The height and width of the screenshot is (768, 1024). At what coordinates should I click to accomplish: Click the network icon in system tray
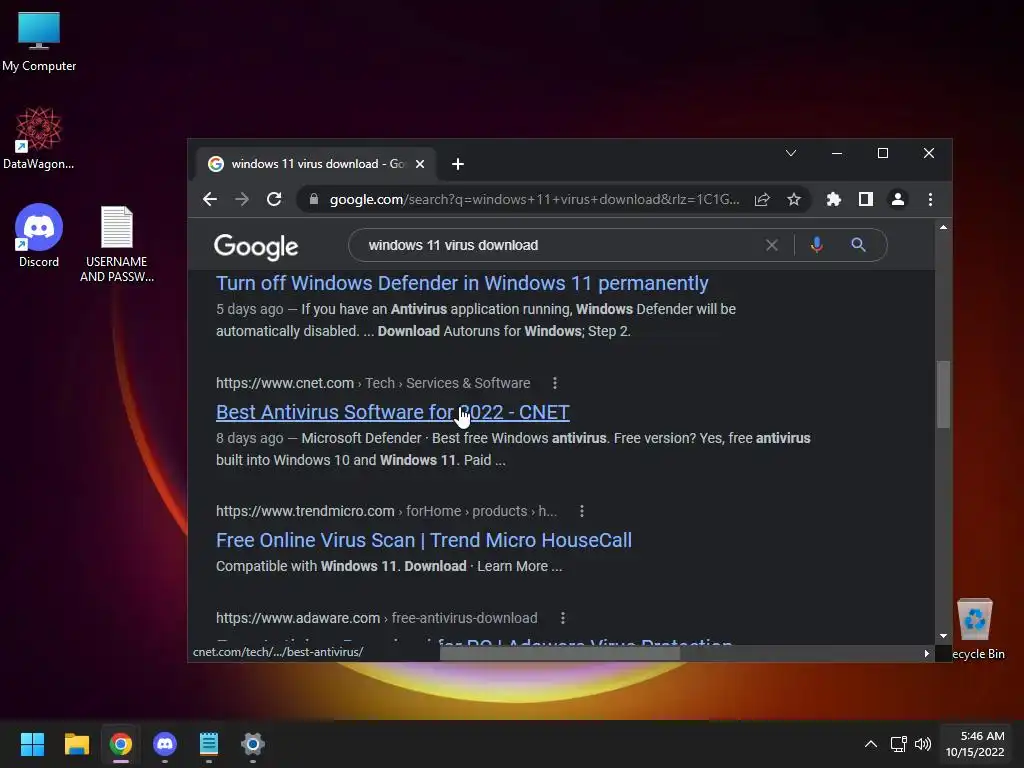[899, 744]
